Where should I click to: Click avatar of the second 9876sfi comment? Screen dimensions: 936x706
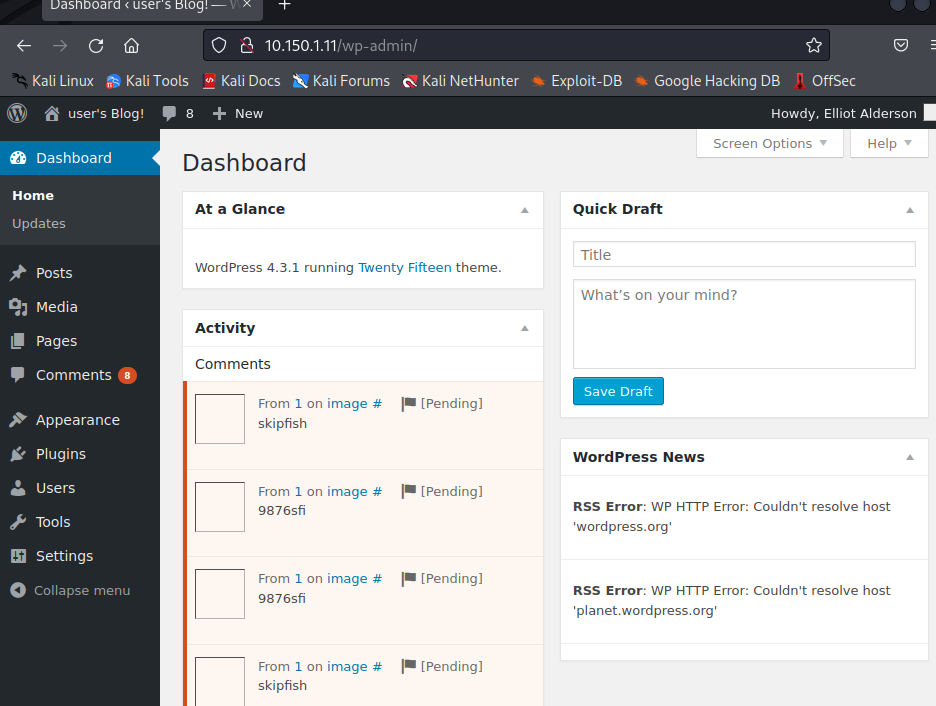point(220,594)
